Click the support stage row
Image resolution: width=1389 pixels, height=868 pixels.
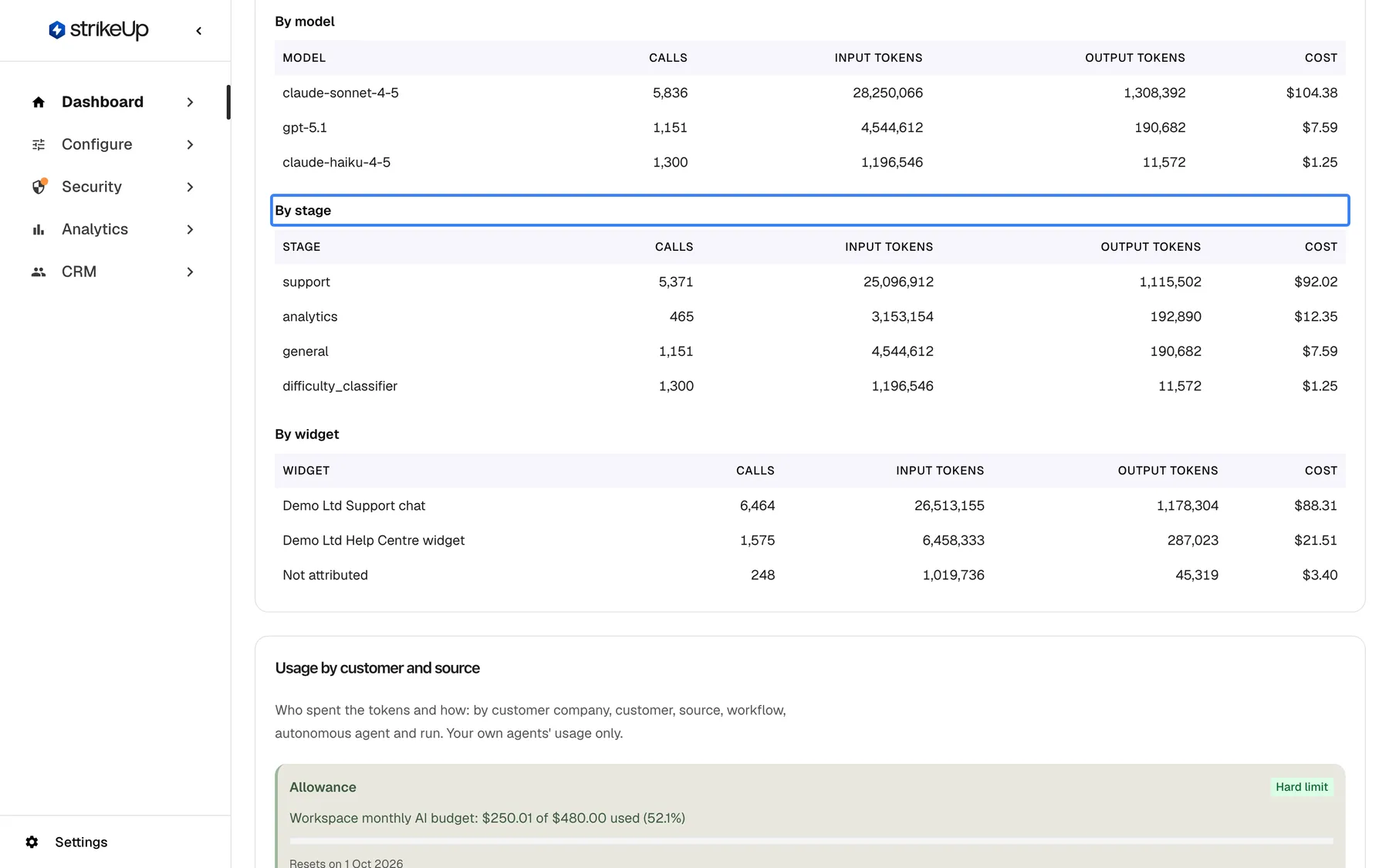(809, 282)
